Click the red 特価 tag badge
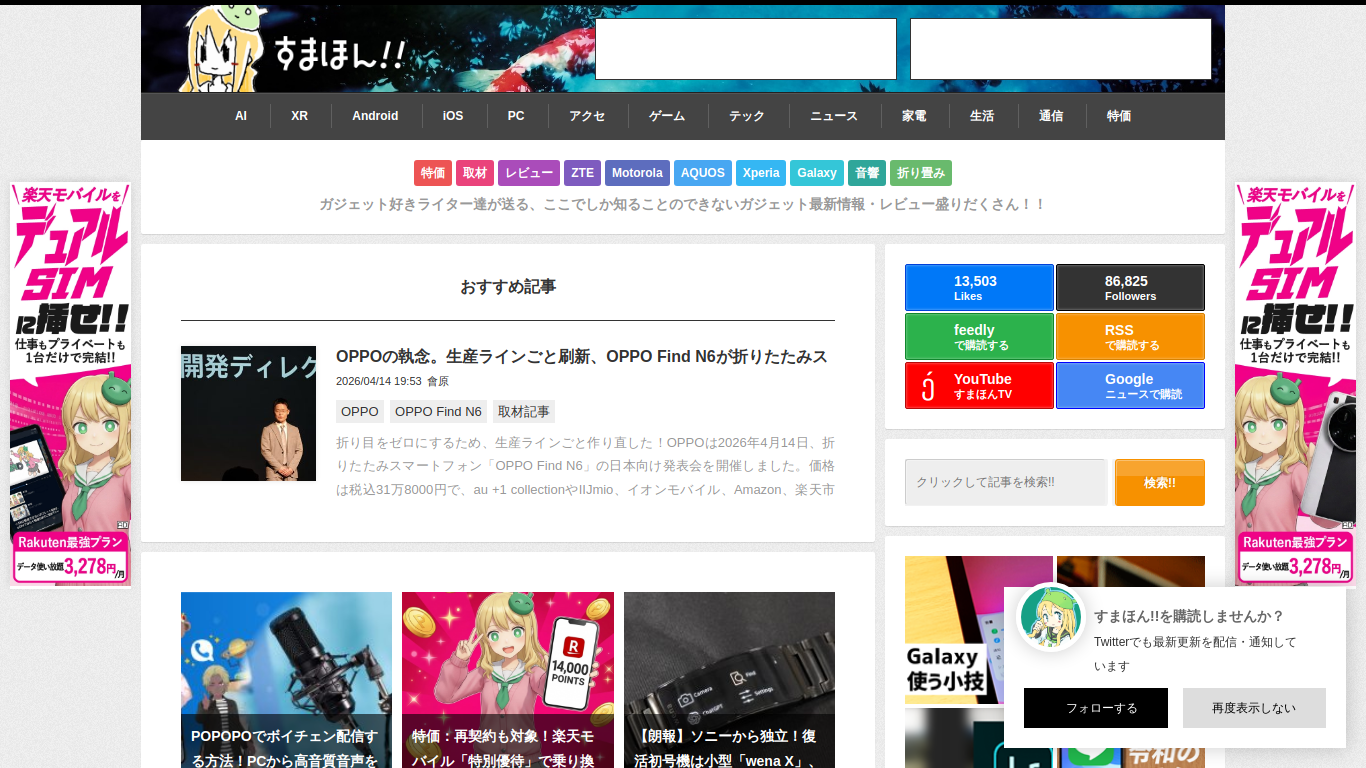Screen dimensions: 1366x768 pos(433,173)
